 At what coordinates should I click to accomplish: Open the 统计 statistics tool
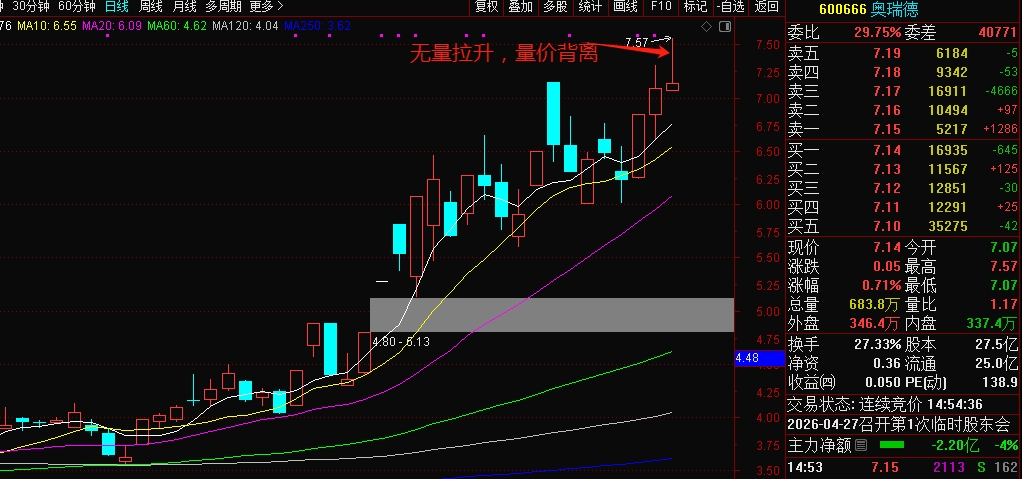coord(590,7)
